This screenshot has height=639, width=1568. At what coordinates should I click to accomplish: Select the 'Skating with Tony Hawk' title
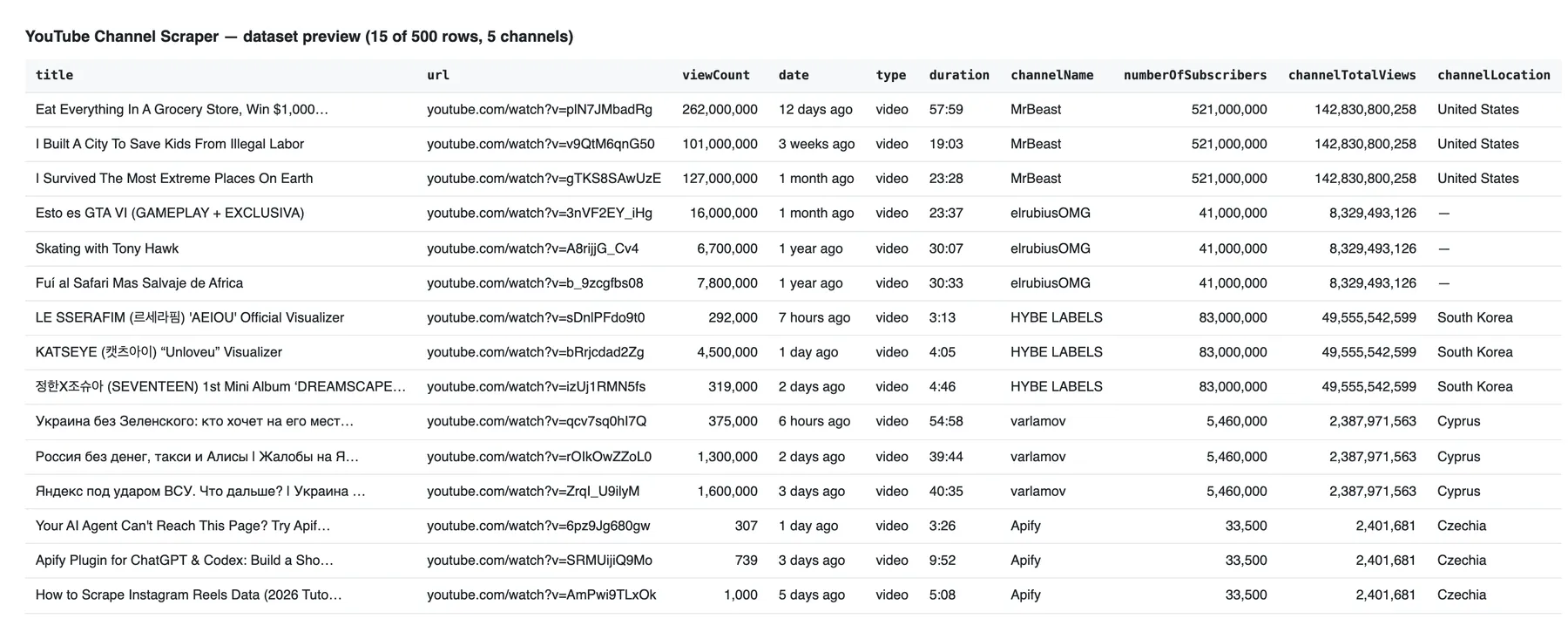click(107, 248)
